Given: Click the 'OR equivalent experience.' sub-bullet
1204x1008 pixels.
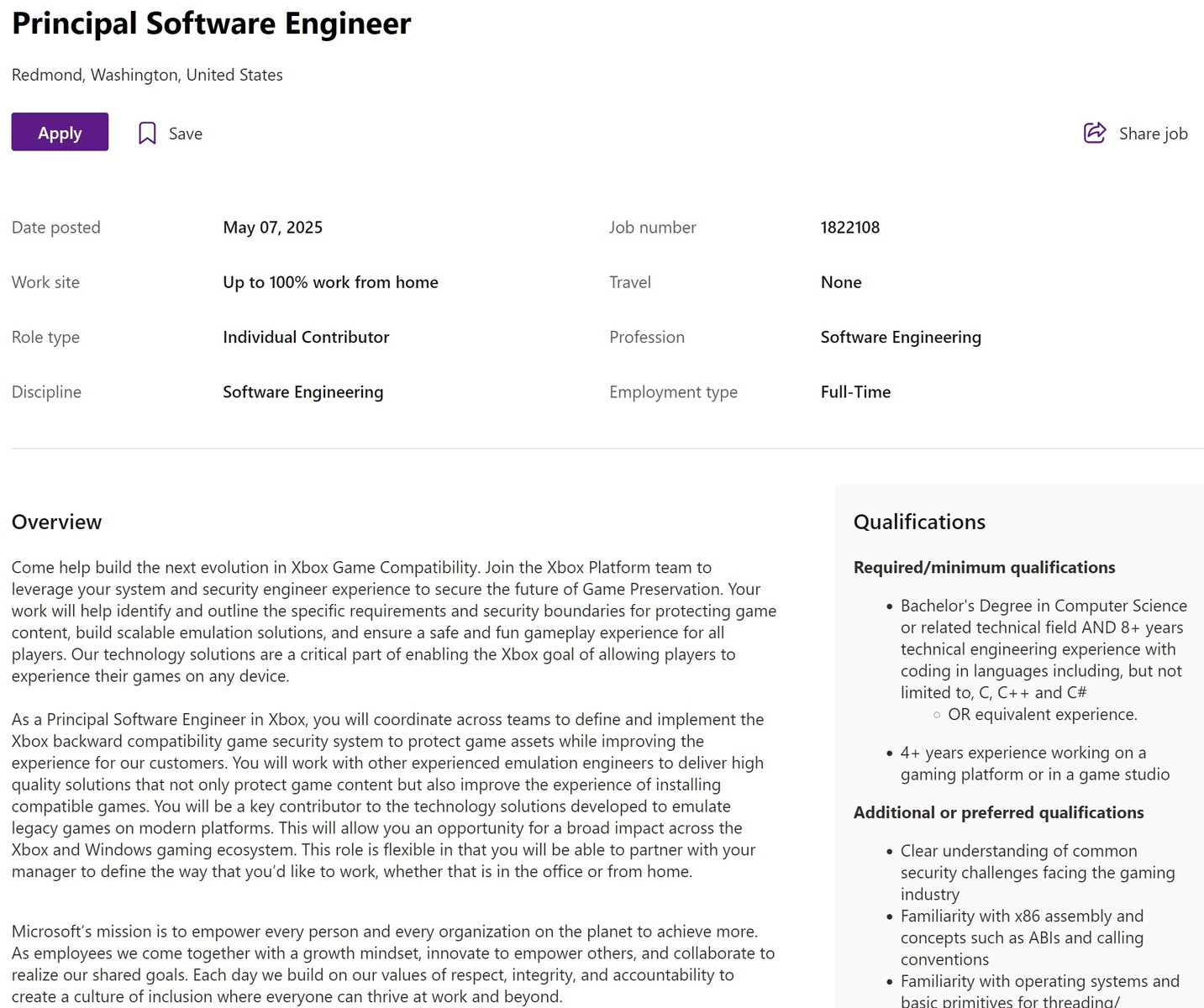Looking at the screenshot, I should (1043, 714).
